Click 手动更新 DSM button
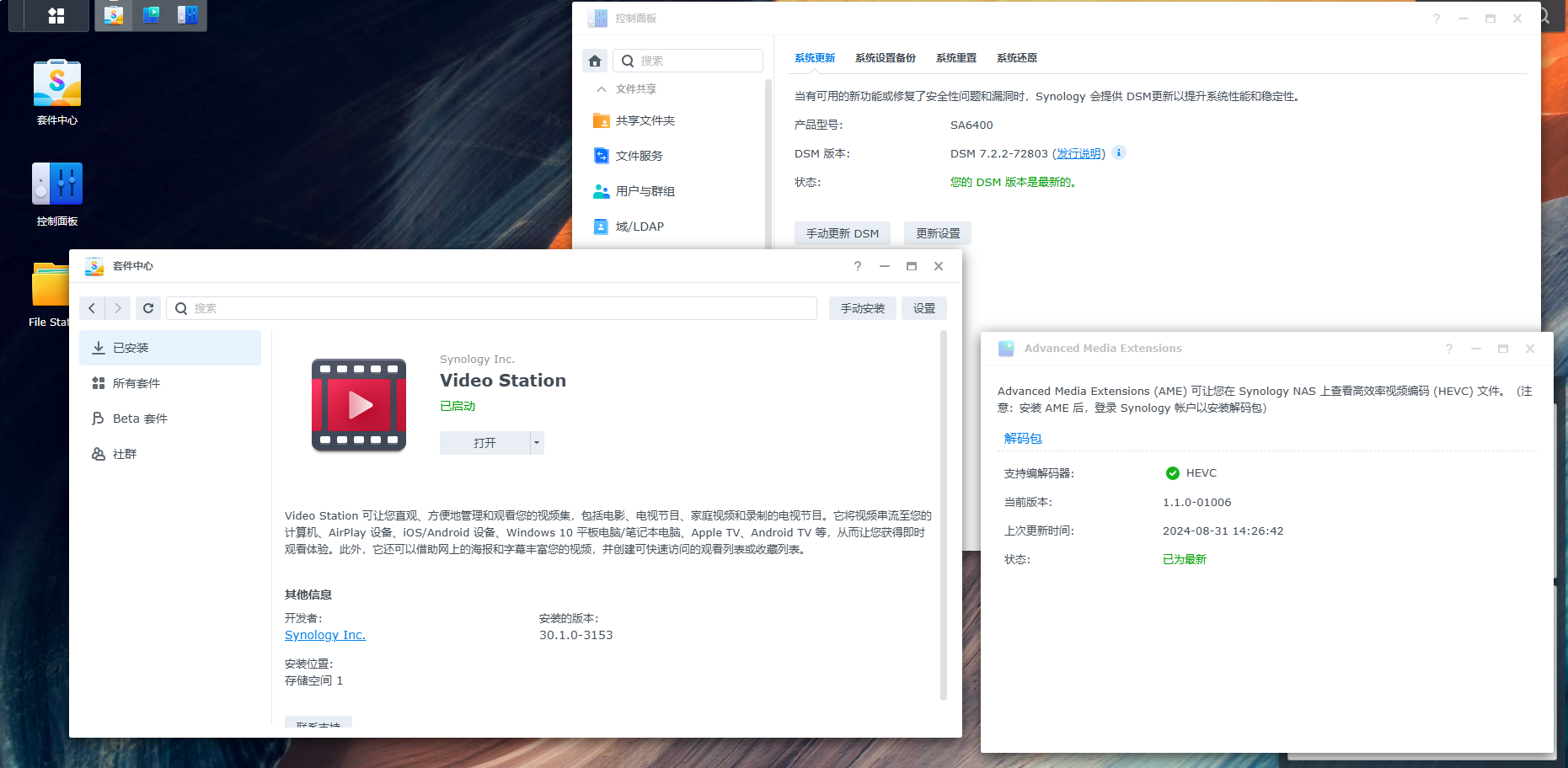 (842, 233)
